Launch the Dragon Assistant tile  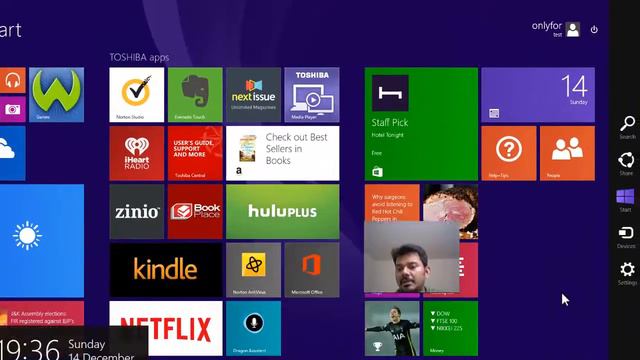pyautogui.click(x=253, y=328)
